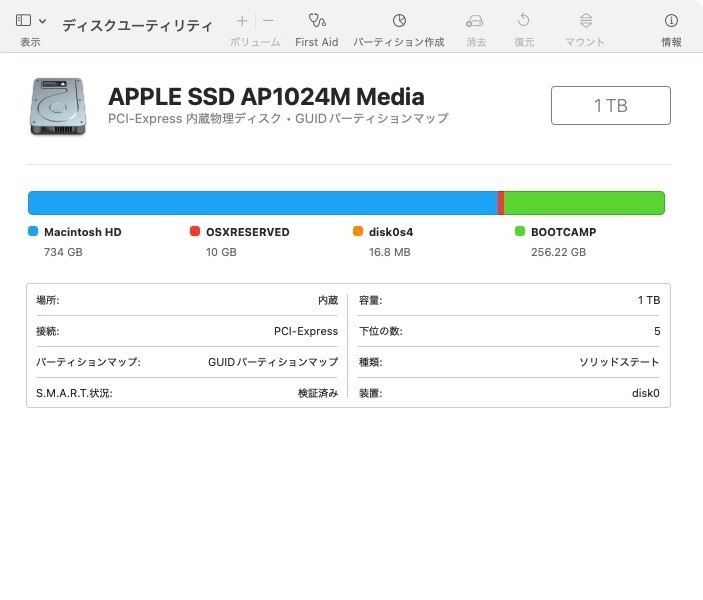The image size is (703, 600).
Task: Click the hard drive disk image
Action: [58, 106]
